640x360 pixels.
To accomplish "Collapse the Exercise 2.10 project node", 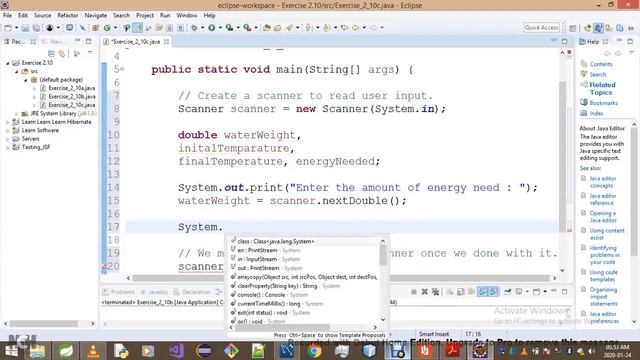I will click(x=7, y=63).
